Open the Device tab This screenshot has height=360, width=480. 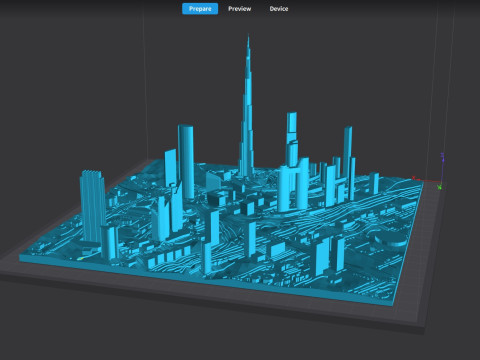279,9
